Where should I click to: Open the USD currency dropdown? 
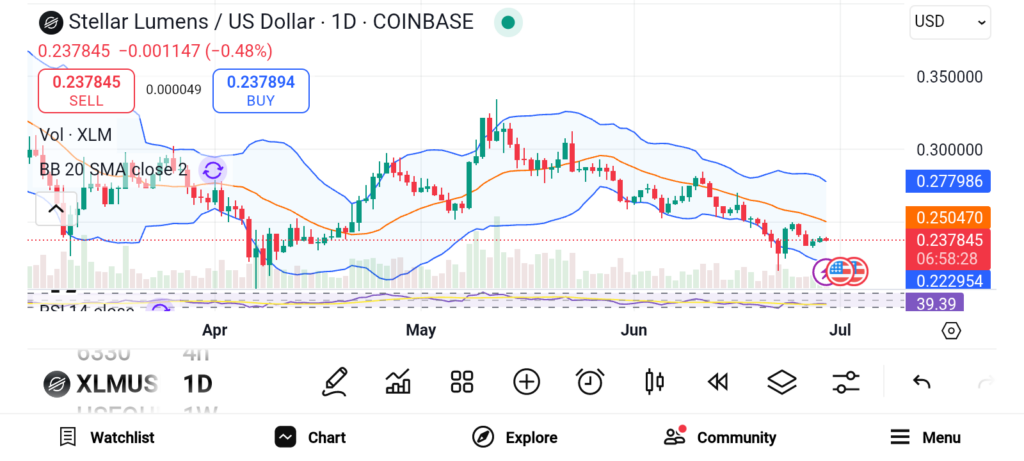(x=950, y=22)
